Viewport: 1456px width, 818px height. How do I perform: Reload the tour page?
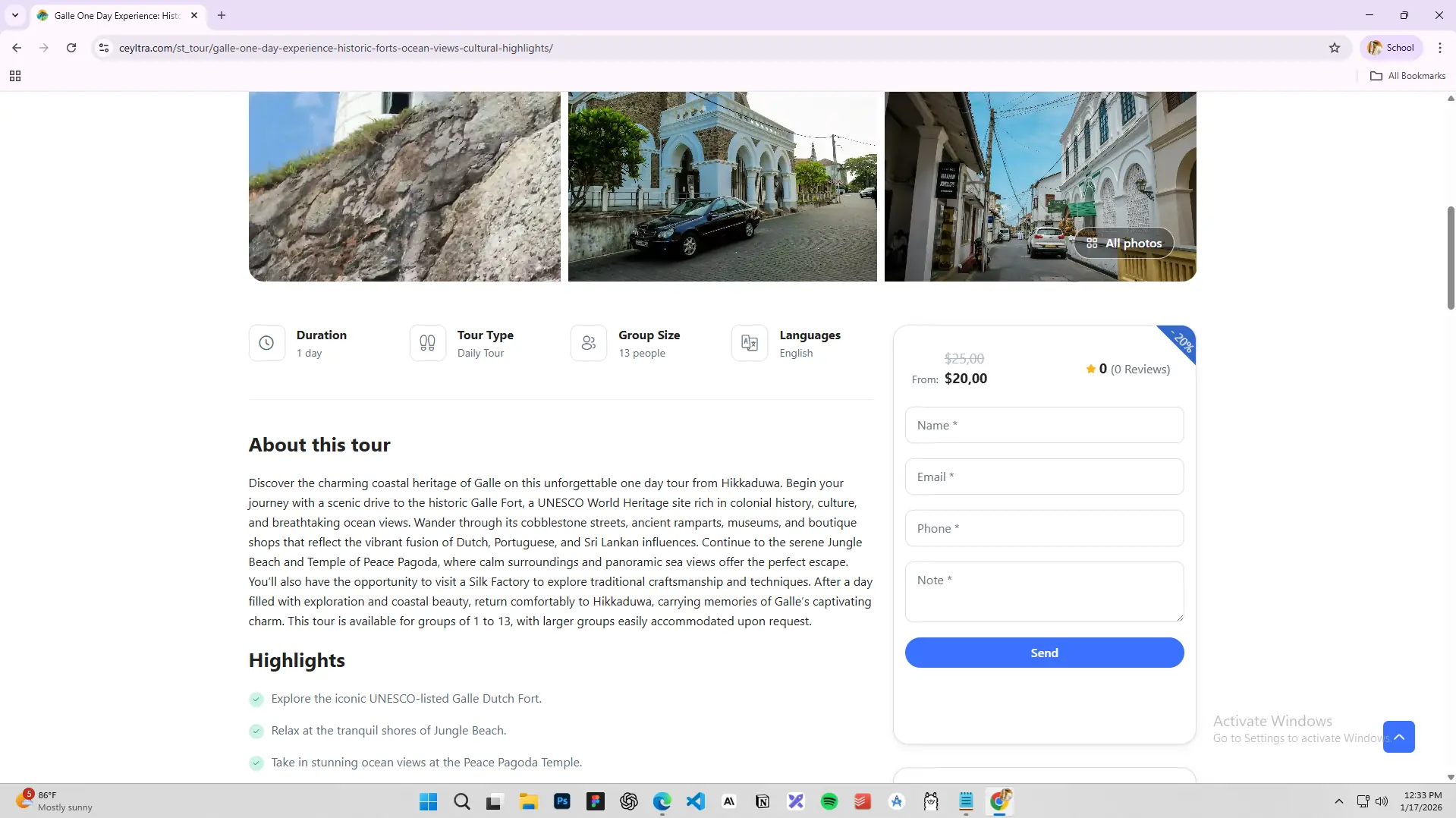click(71, 48)
